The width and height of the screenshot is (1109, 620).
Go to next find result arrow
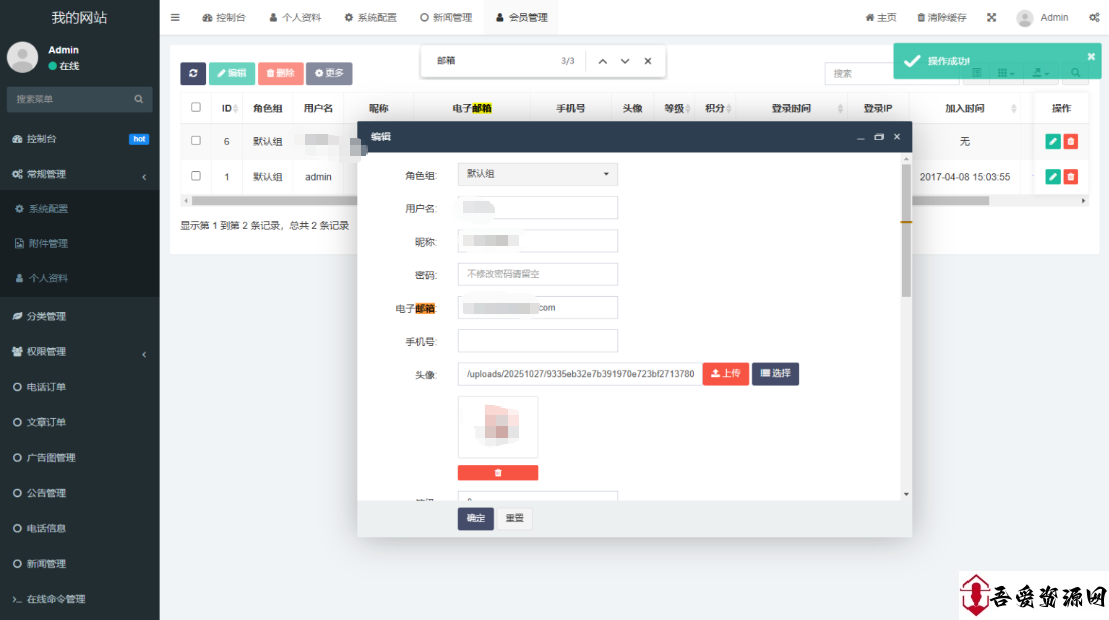pyautogui.click(x=625, y=61)
